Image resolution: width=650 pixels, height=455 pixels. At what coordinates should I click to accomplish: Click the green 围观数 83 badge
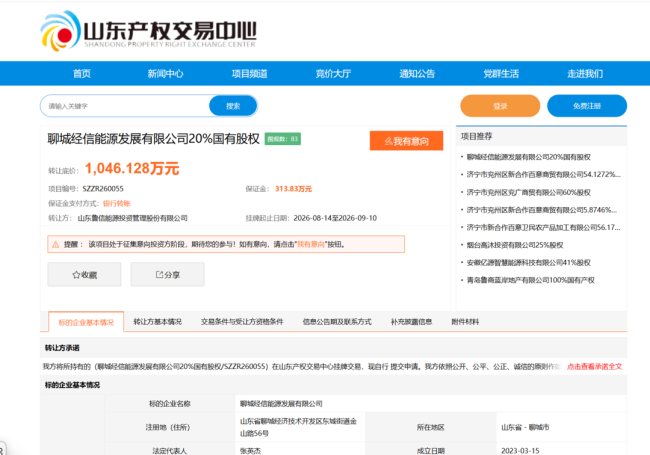click(283, 139)
